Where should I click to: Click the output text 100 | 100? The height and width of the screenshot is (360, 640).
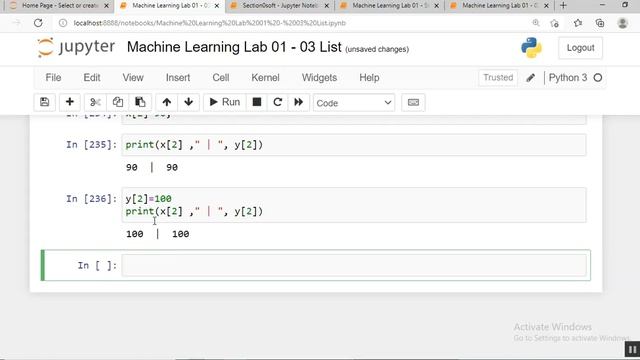pyautogui.click(x=158, y=234)
